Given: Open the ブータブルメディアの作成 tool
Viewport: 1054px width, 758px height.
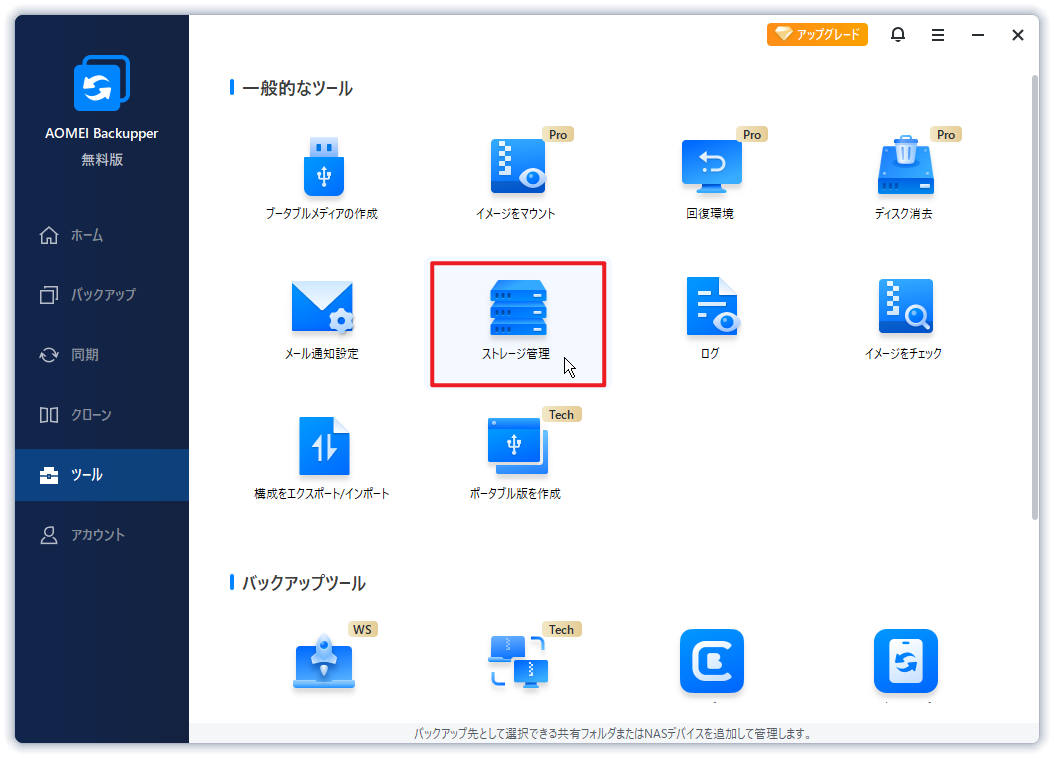Looking at the screenshot, I should click(x=323, y=178).
